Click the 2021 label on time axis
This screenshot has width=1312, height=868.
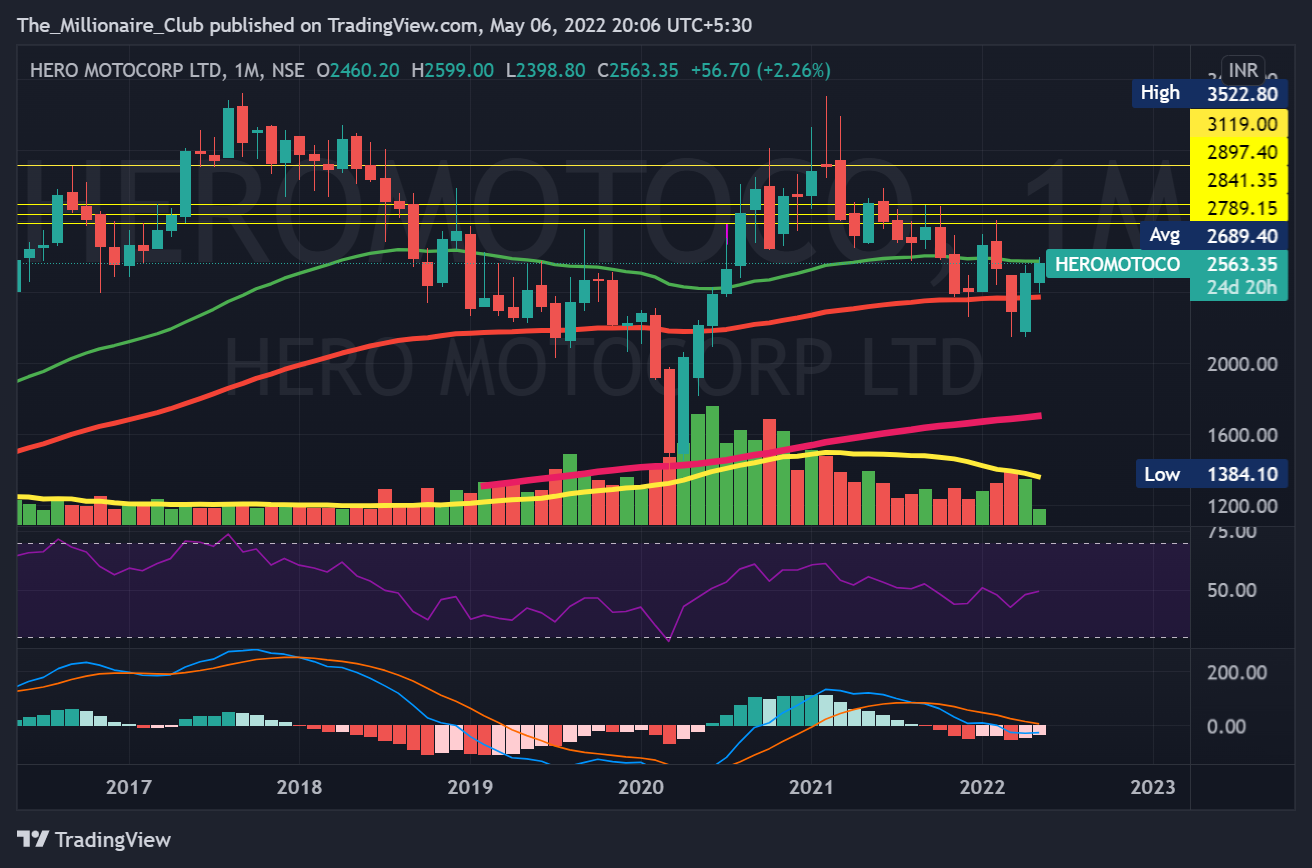click(x=811, y=787)
